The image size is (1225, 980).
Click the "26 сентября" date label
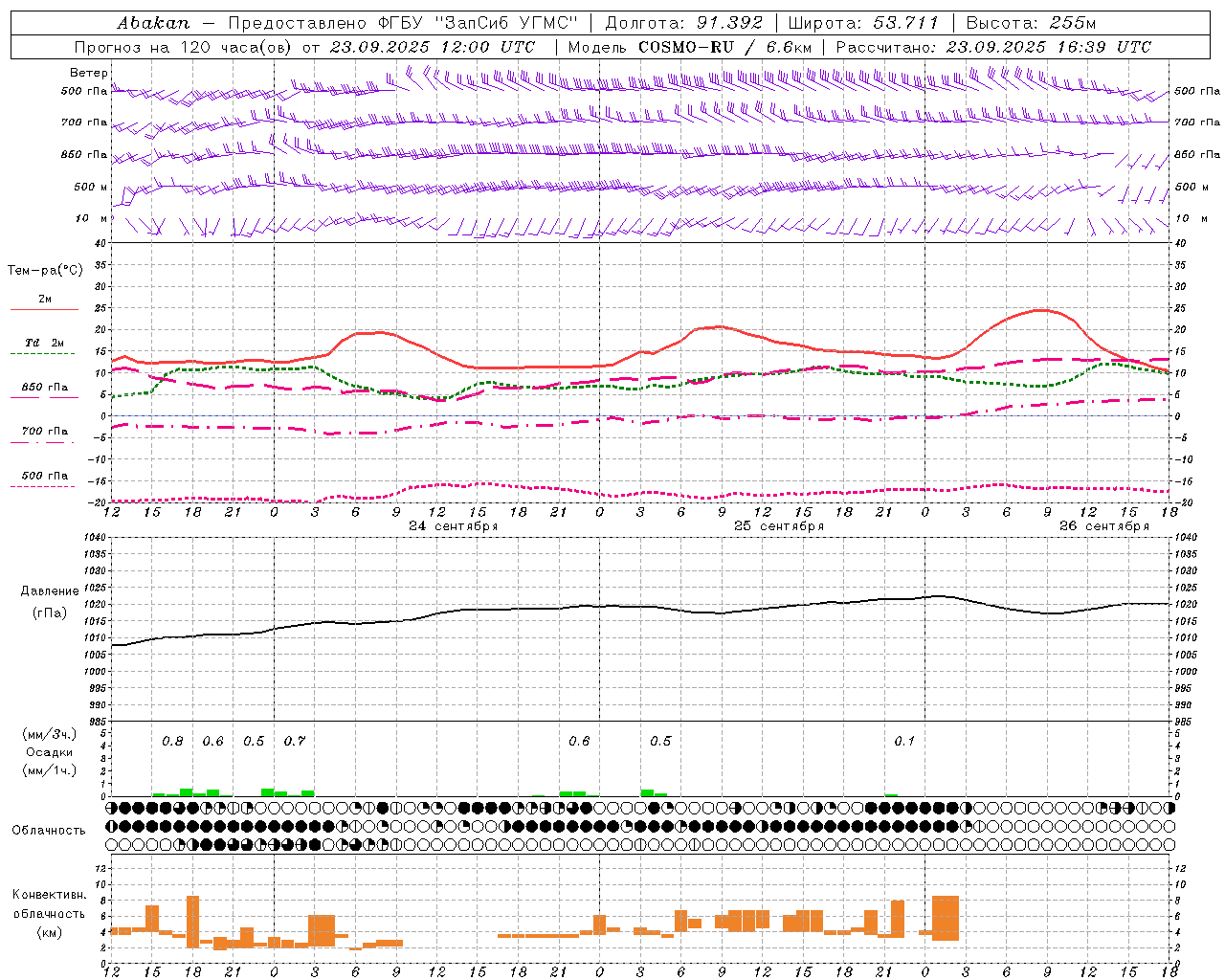tap(1104, 526)
